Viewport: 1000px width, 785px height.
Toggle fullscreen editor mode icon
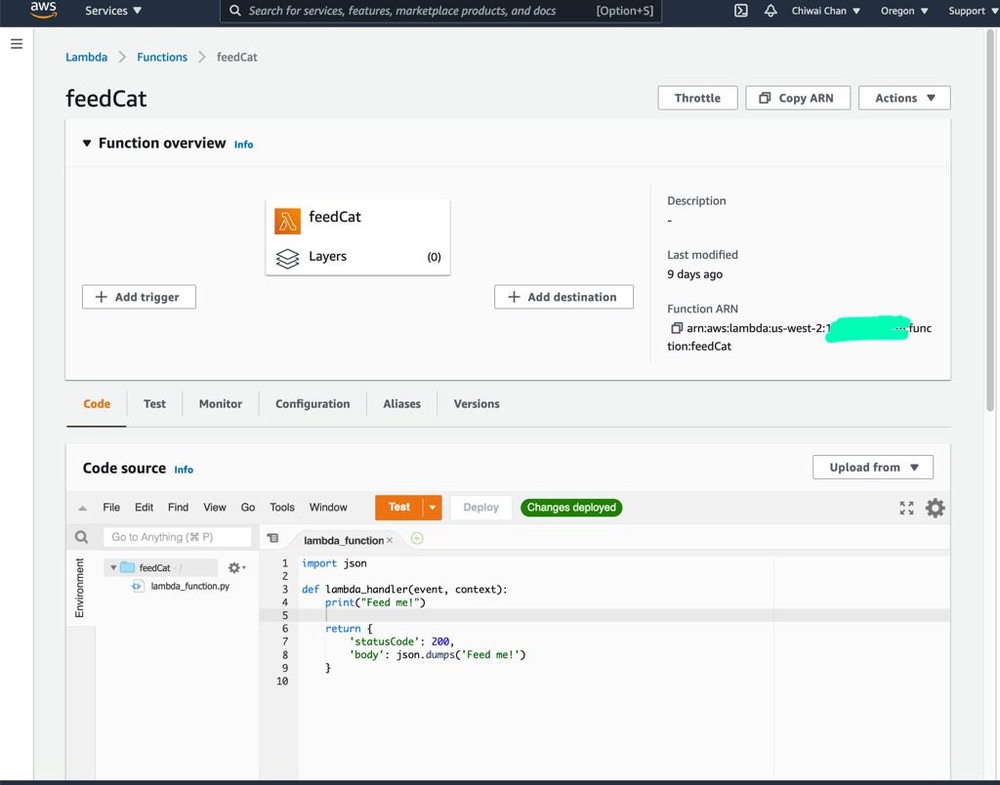(906, 508)
